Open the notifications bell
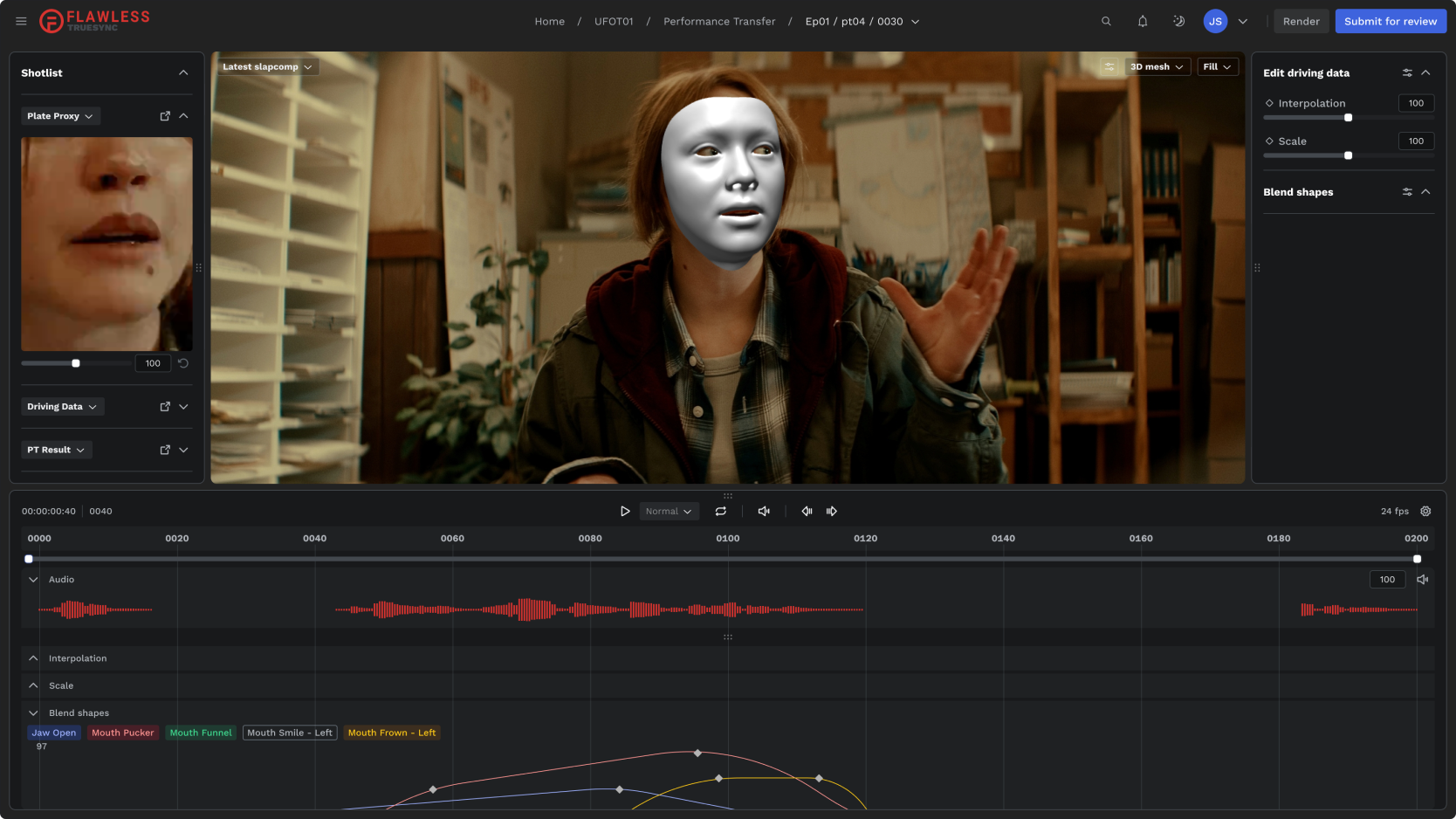The width and height of the screenshot is (1456, 819). point(1143,21)
